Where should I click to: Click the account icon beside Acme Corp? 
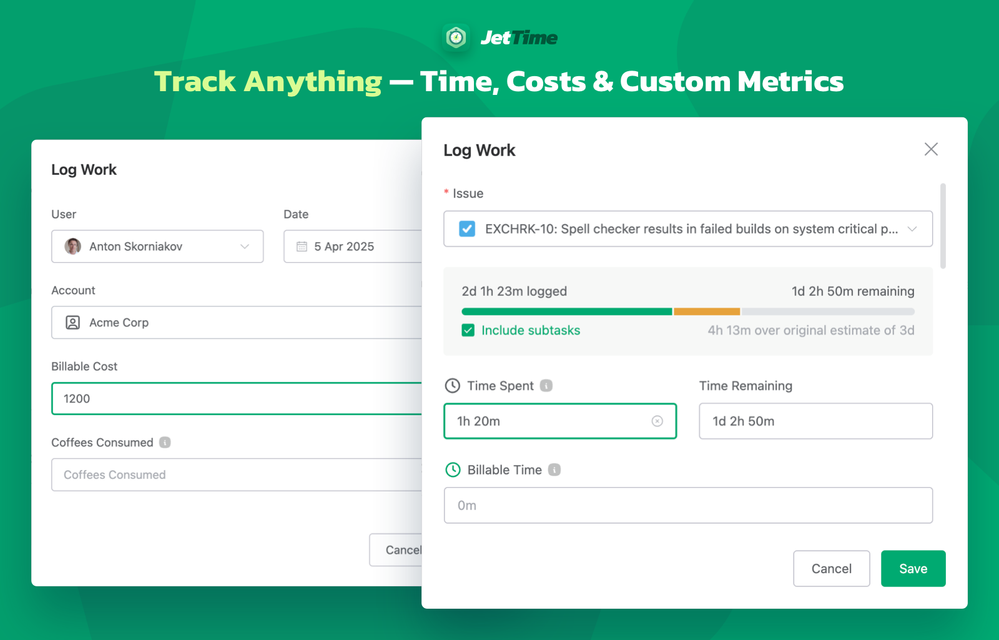click(73, 322)
